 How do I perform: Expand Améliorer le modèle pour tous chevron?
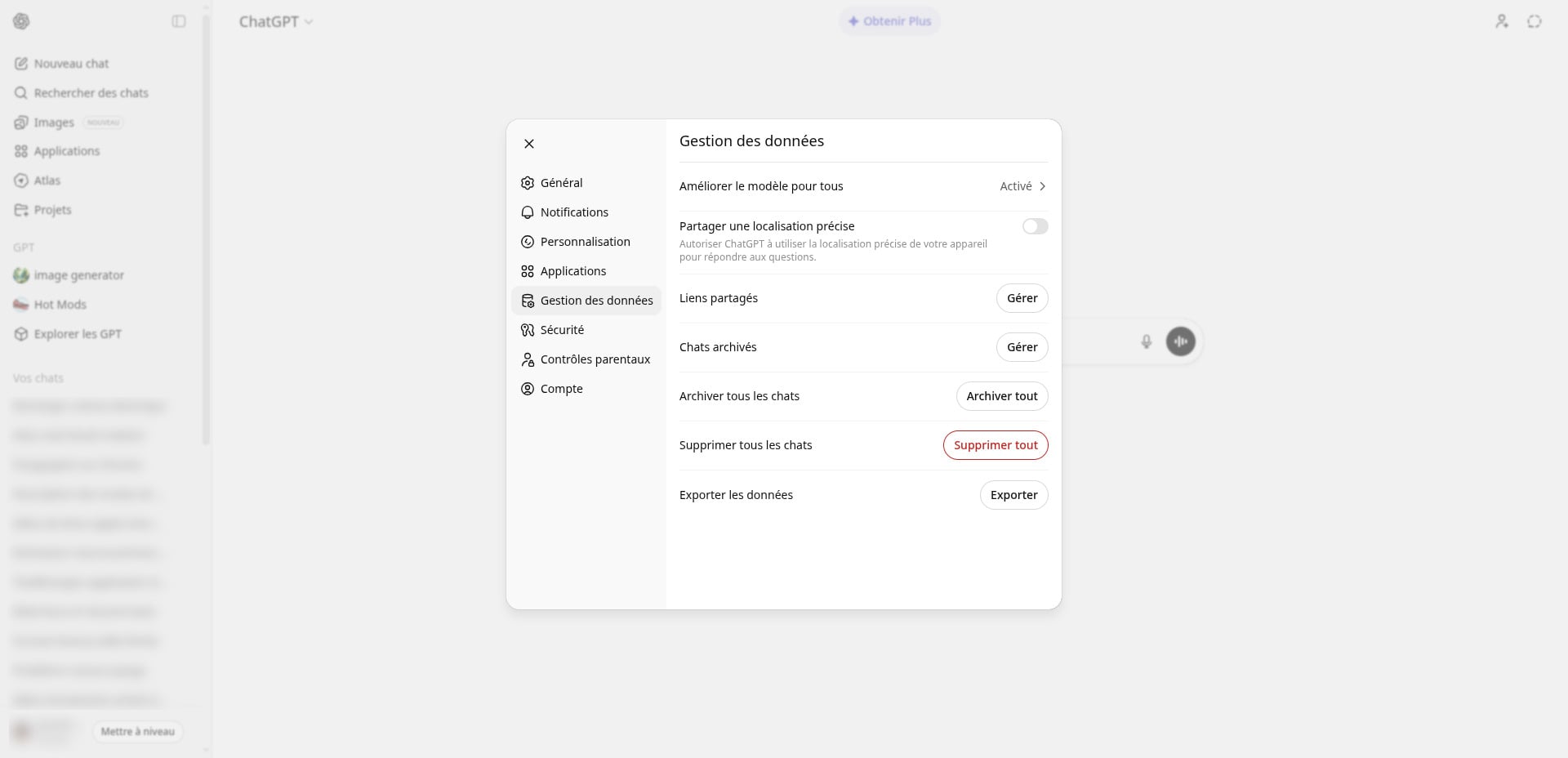pos(1042,186)
